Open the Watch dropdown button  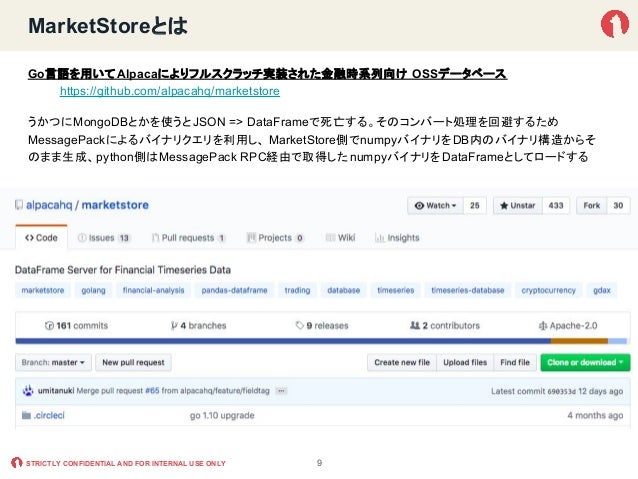(435, 206)
